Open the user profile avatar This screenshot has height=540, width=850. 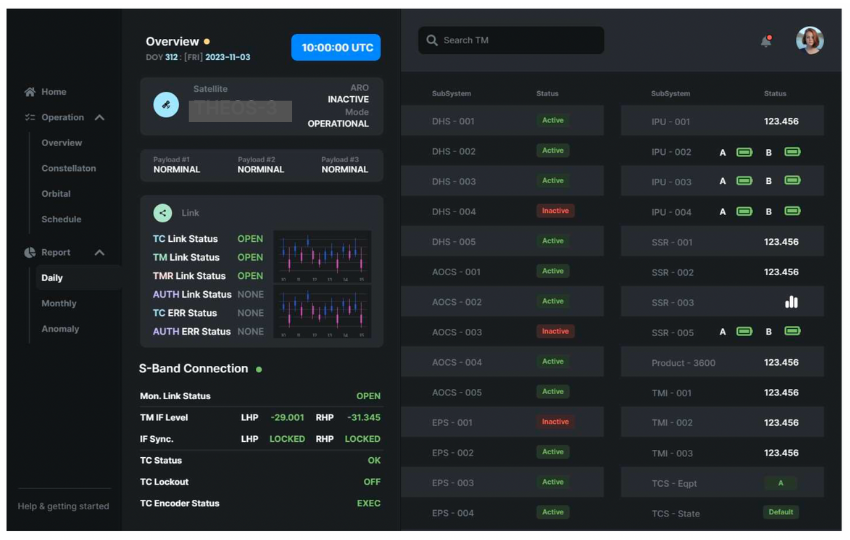click(809, 41)
